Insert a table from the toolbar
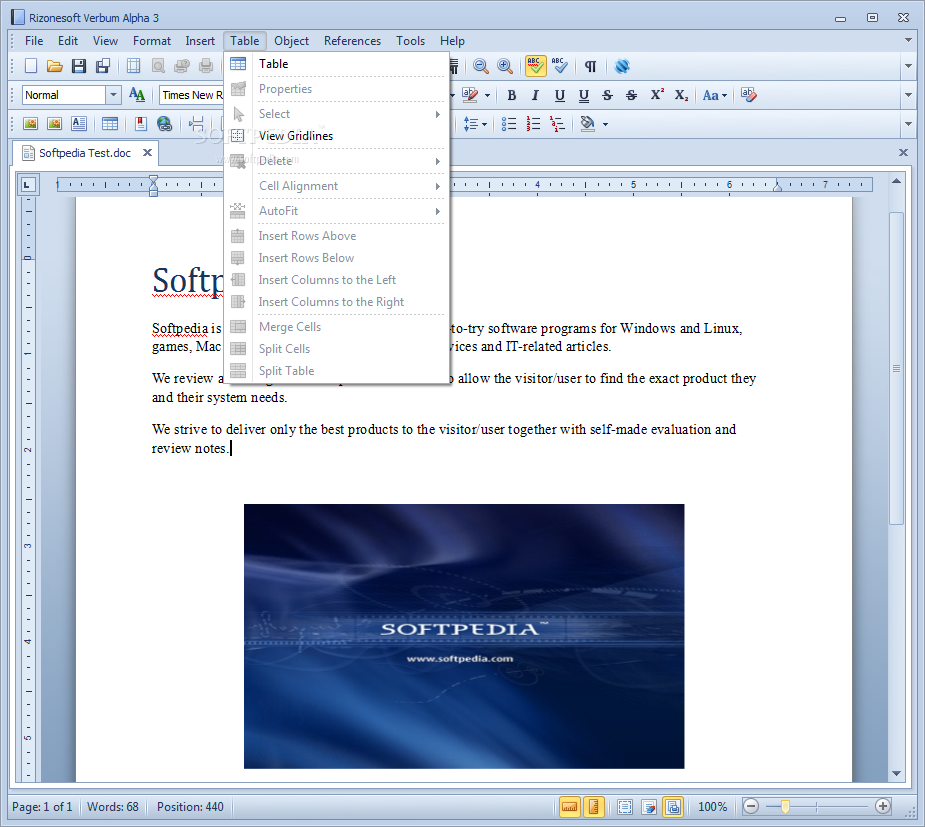 click(110, 124)
